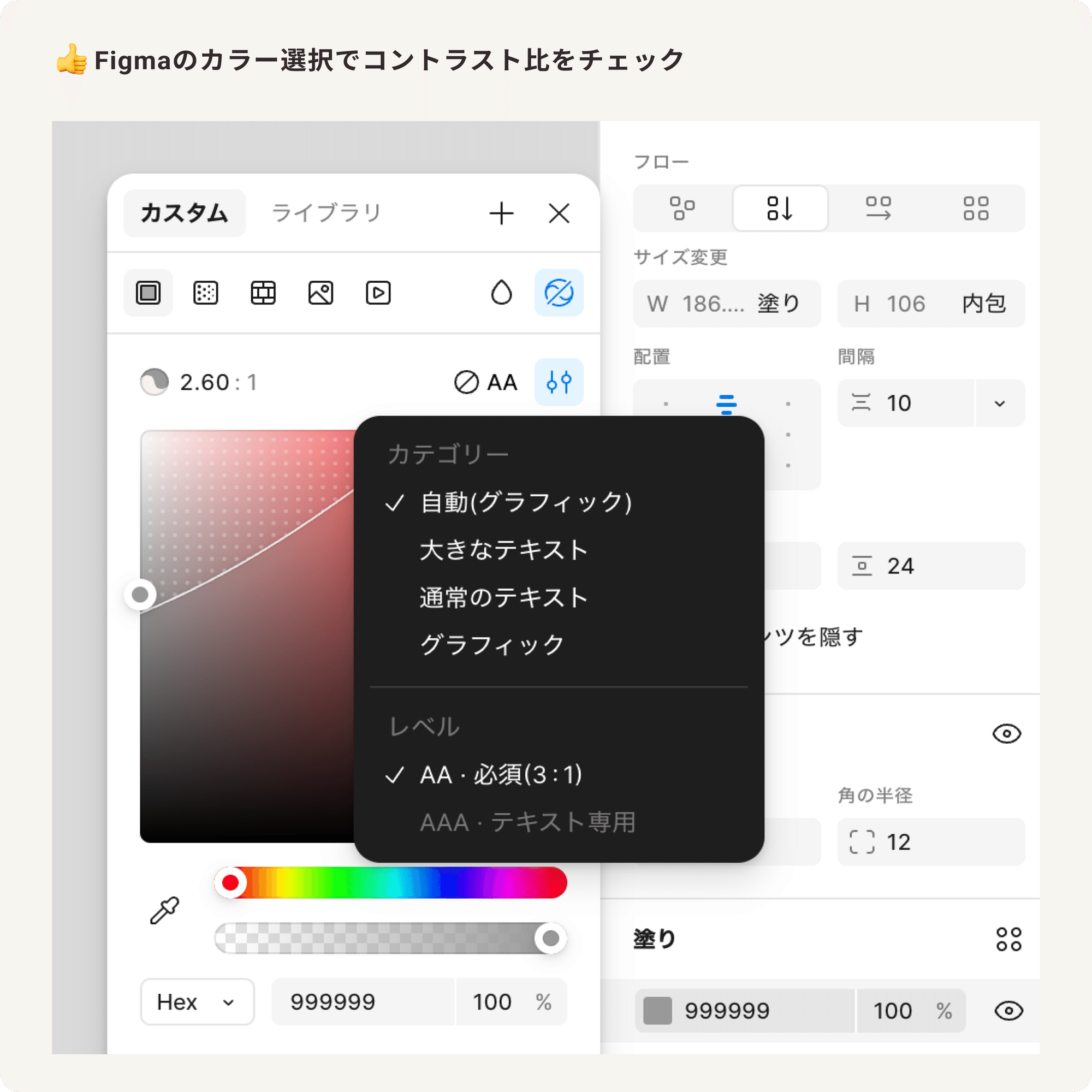
Task: Expand the 間隔 spacing dropdown
Action: point(999,403)
